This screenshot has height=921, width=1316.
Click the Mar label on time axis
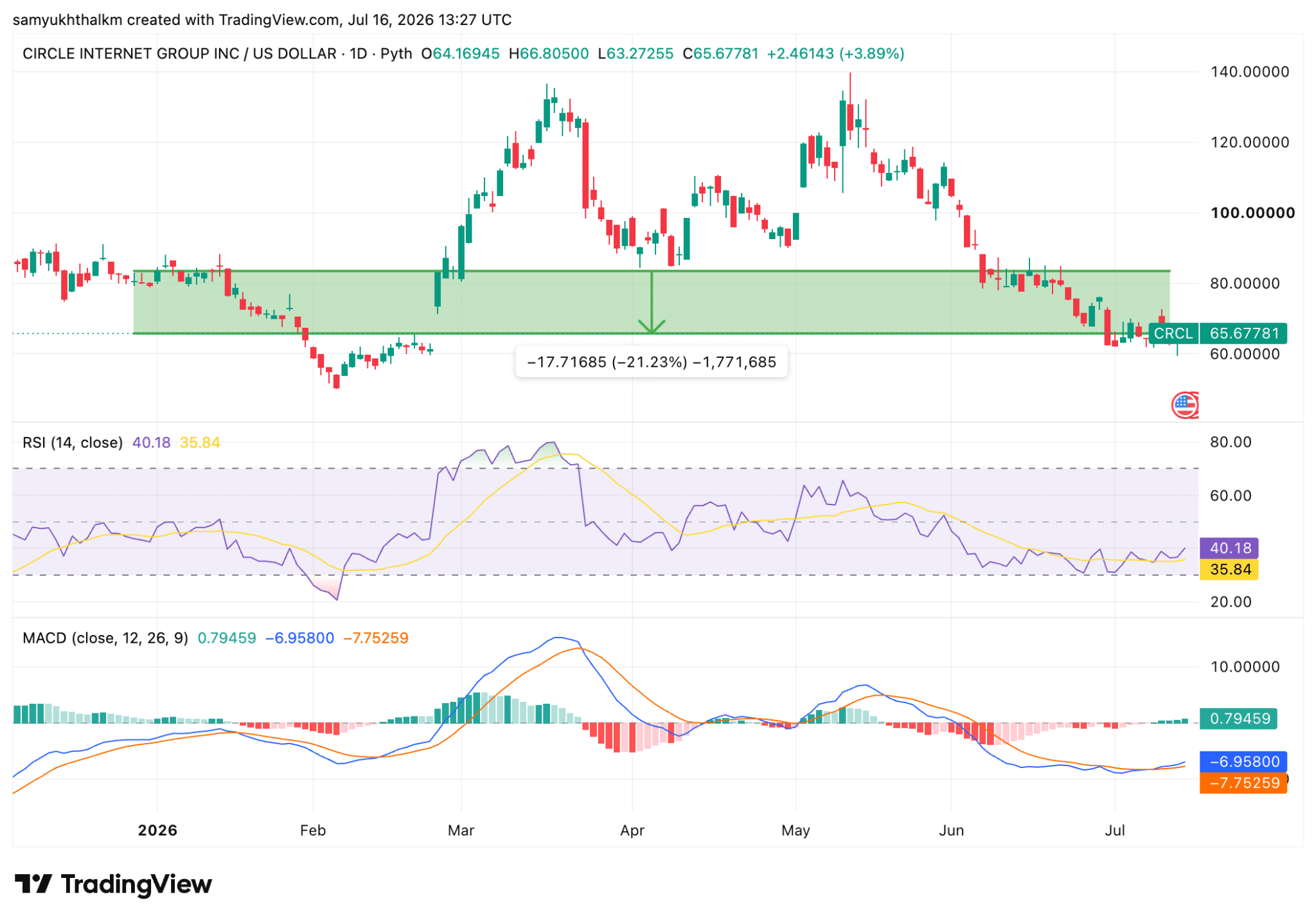click(x=461, y=830)
